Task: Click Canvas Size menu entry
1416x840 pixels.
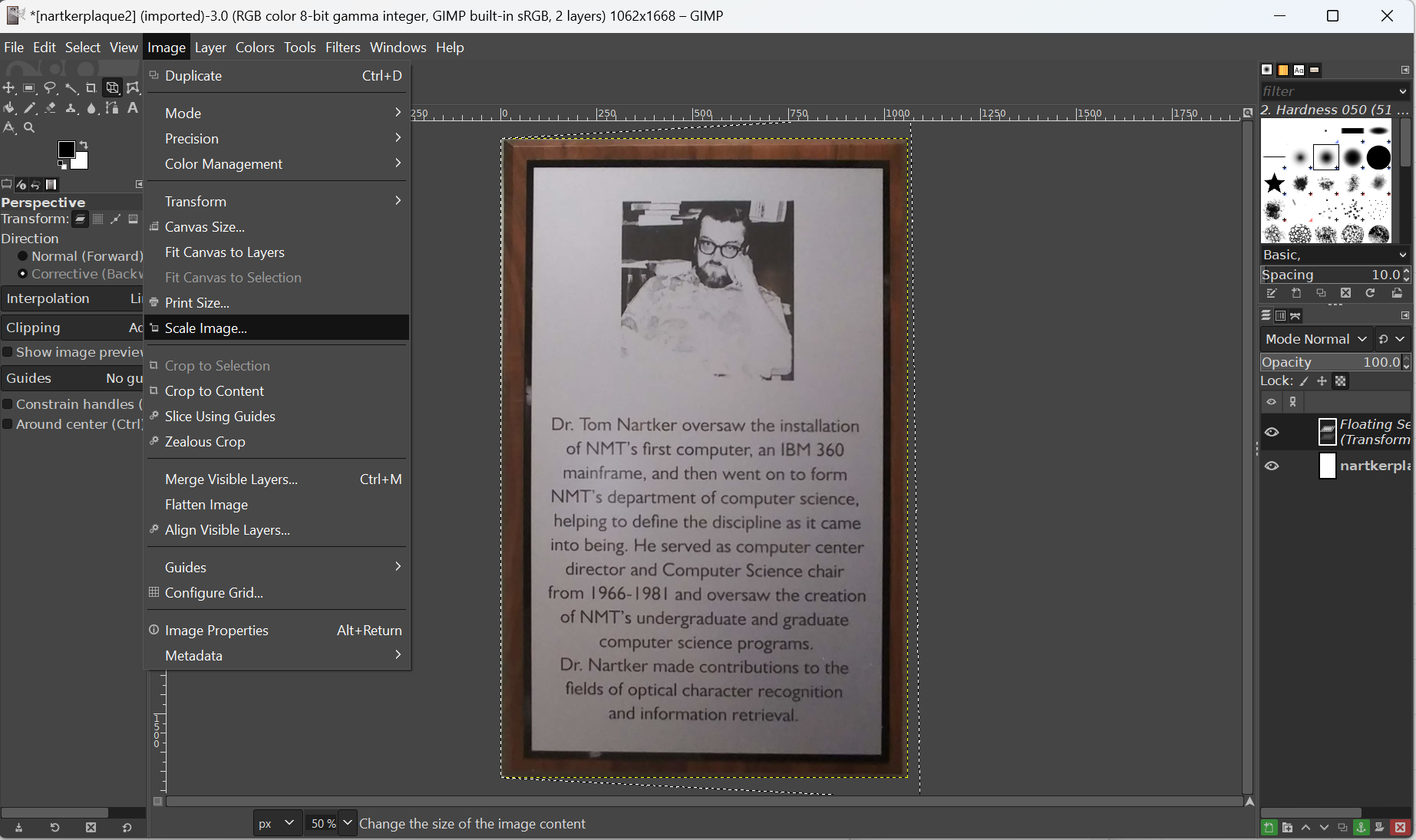Action: (x=205, y=227)
